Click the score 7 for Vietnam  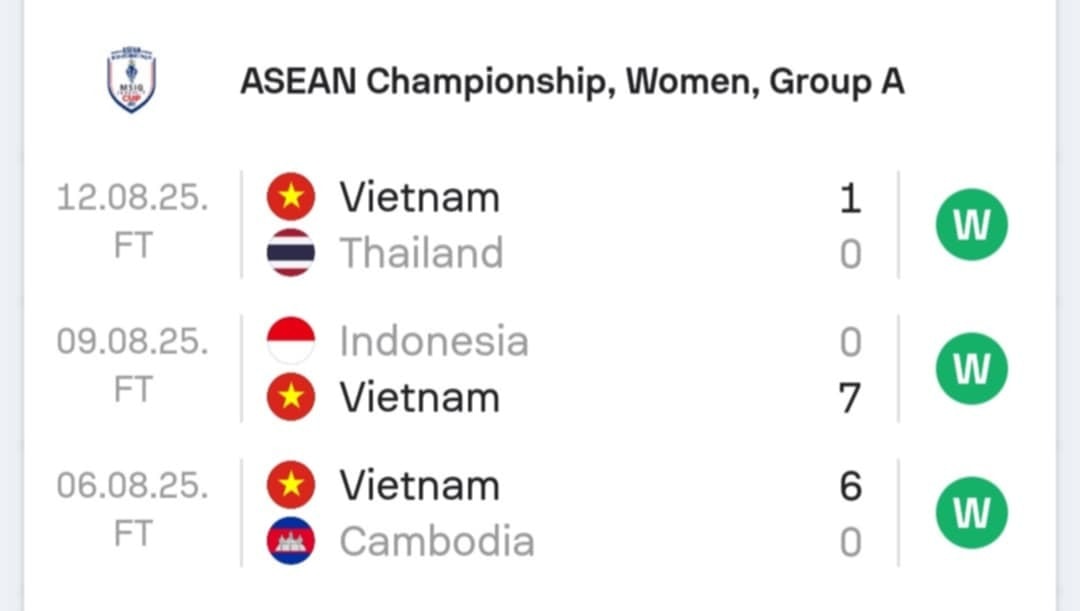[850, 397]
